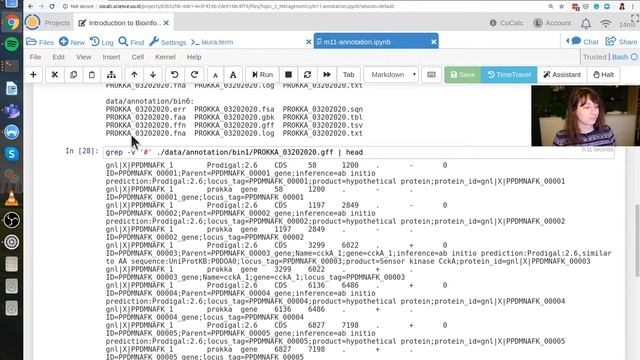Open the notifications bell
This screenshot has width=640, height=360.
click(x=586, y=23)
